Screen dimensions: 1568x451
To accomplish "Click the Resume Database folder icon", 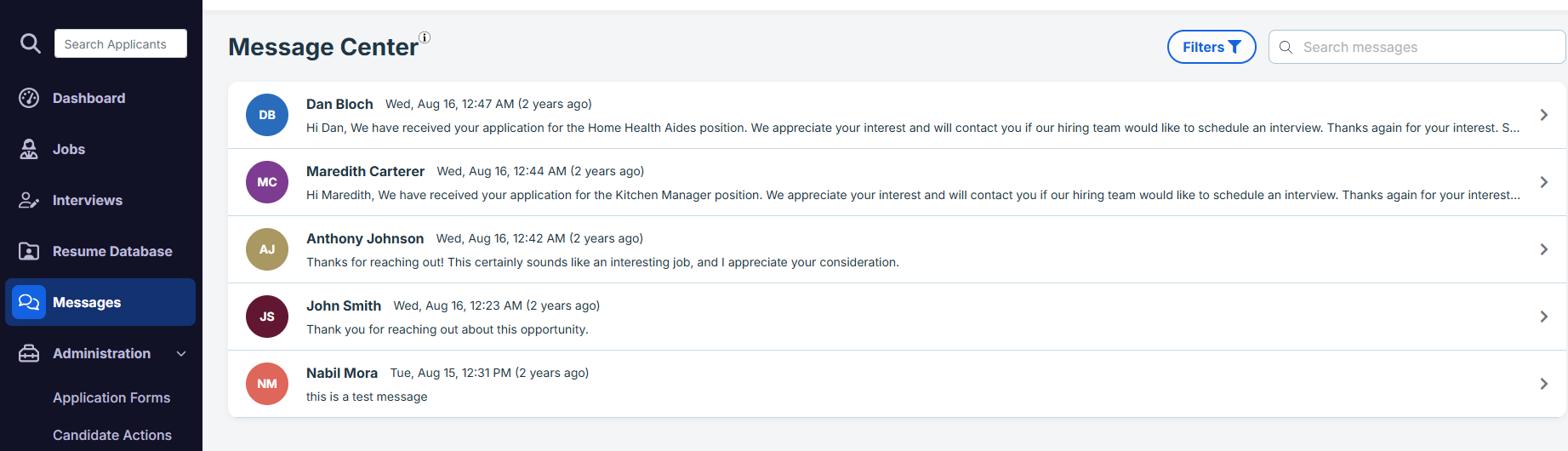I will 29,251.
